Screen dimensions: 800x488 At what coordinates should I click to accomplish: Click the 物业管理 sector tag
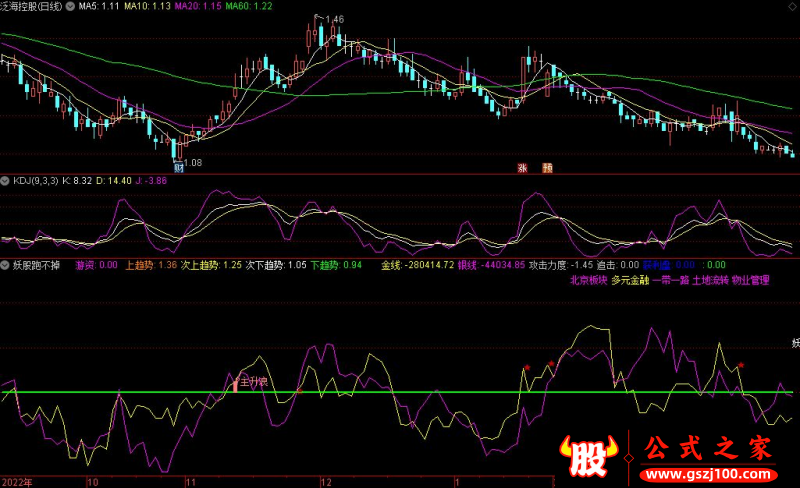(751, 281)
